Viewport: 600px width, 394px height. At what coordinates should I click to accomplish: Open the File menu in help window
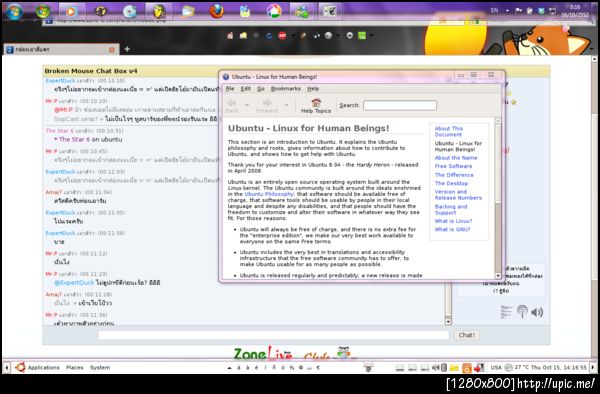(230, 89)
